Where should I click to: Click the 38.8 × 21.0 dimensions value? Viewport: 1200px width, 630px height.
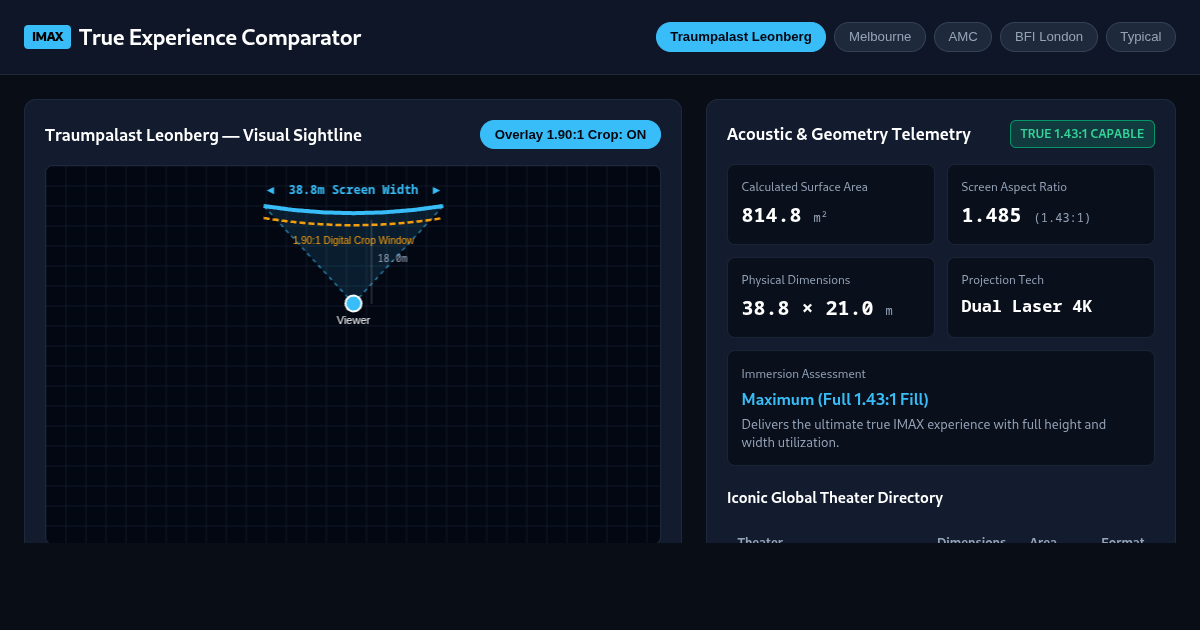[x=807, y=308]
